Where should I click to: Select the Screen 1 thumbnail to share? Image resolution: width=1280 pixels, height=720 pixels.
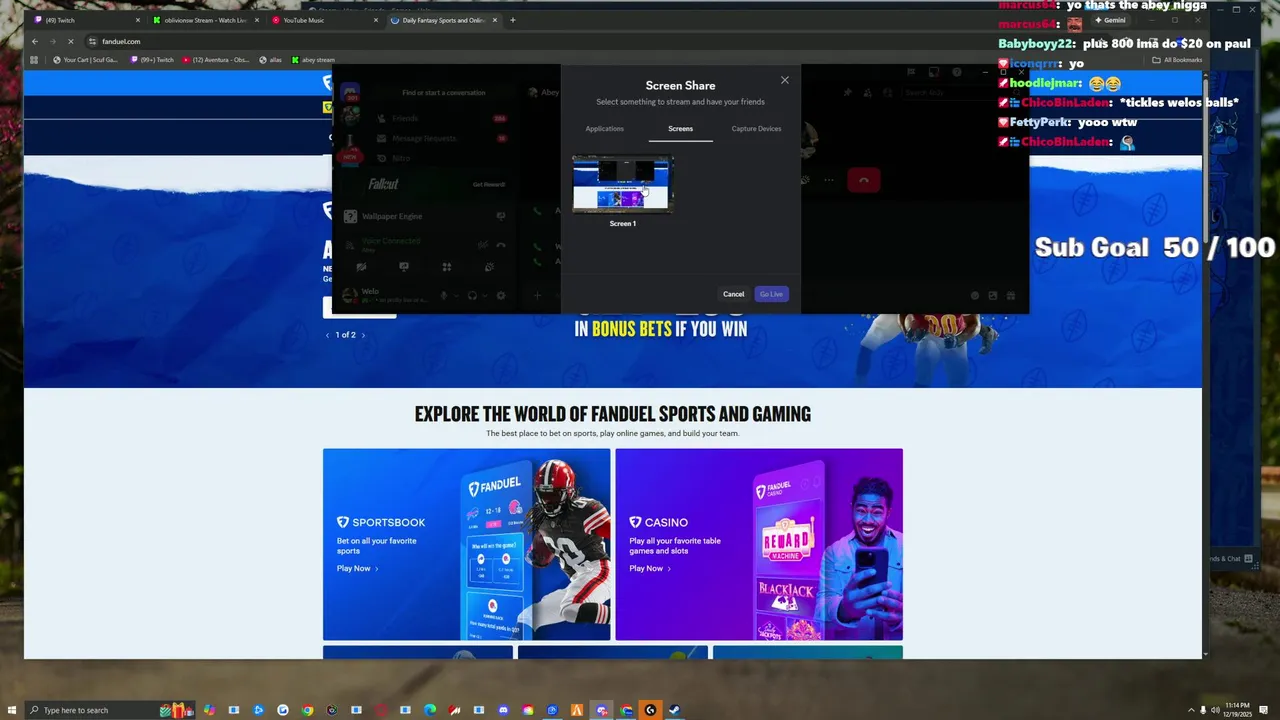(622, 185)
